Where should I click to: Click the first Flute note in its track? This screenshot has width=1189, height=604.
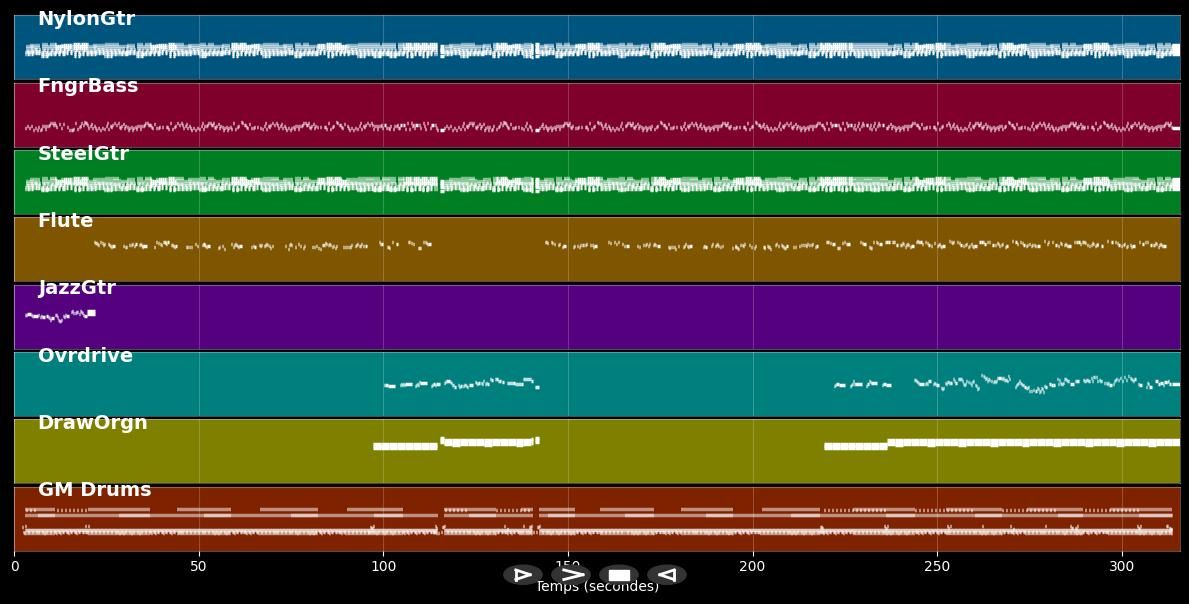click(97, 243)
